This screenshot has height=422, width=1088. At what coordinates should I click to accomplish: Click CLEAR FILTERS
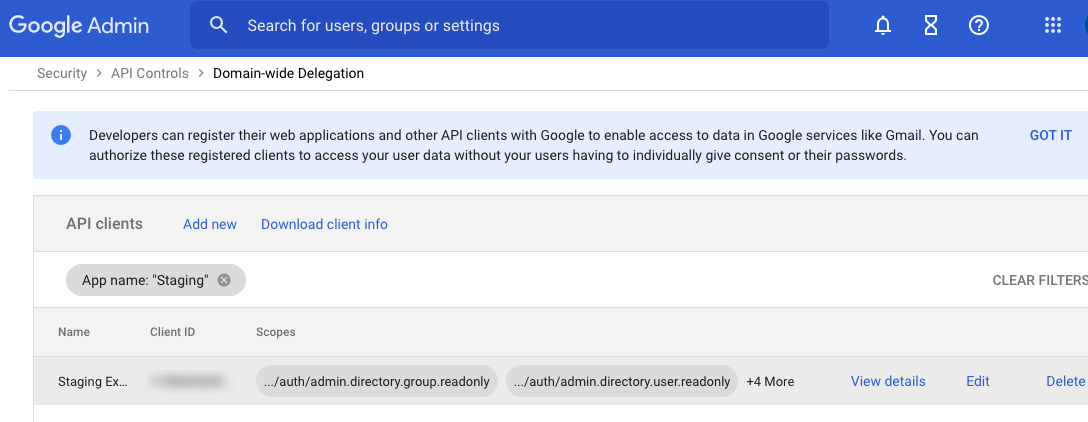click(x=1039, y=280)
